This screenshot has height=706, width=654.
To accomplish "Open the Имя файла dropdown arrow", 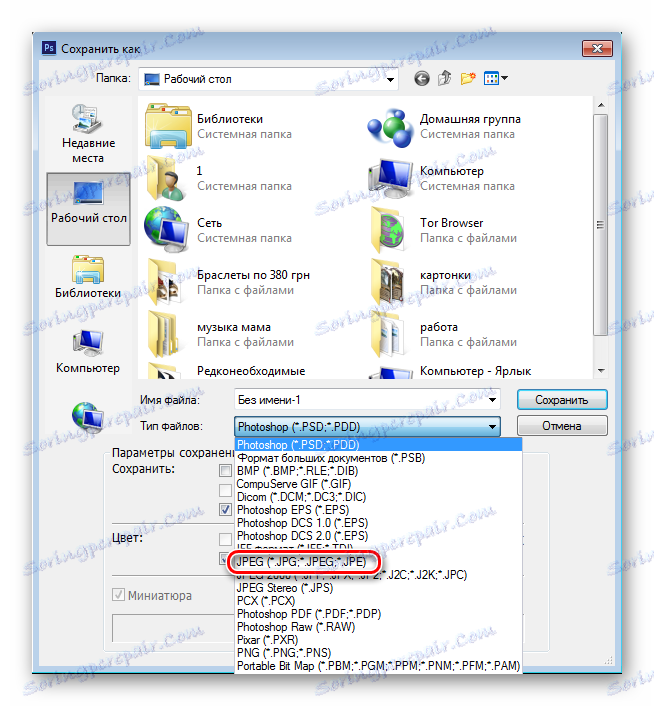I will tap(492, 400).
